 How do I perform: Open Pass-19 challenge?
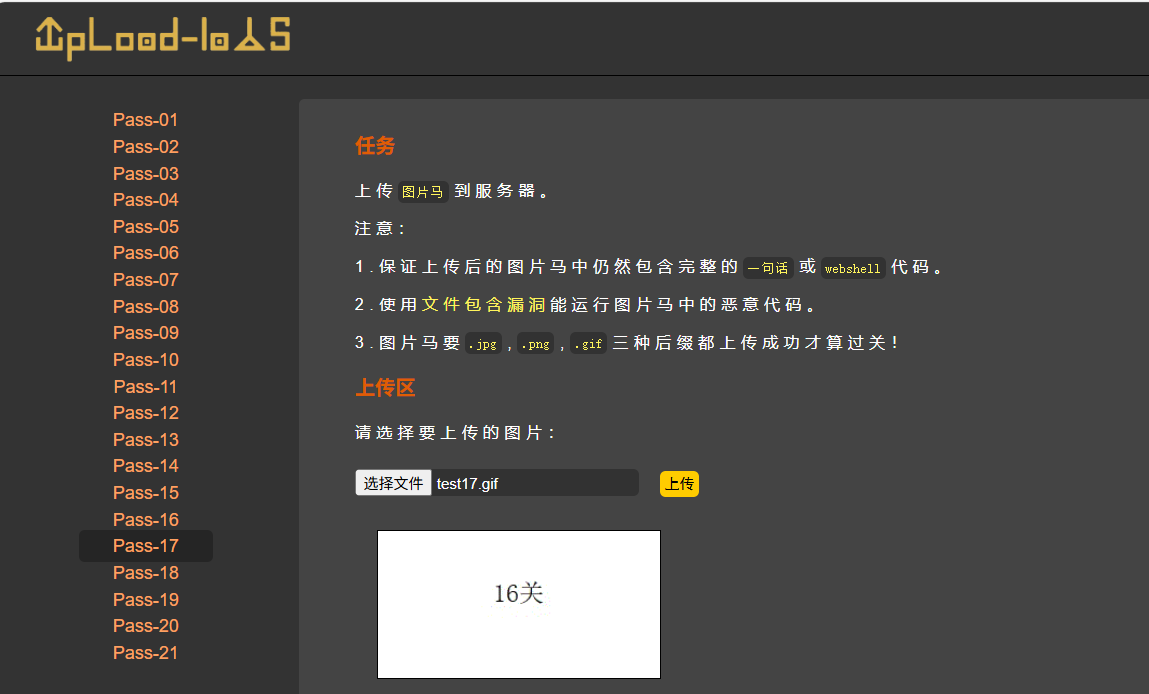(146, 599)
